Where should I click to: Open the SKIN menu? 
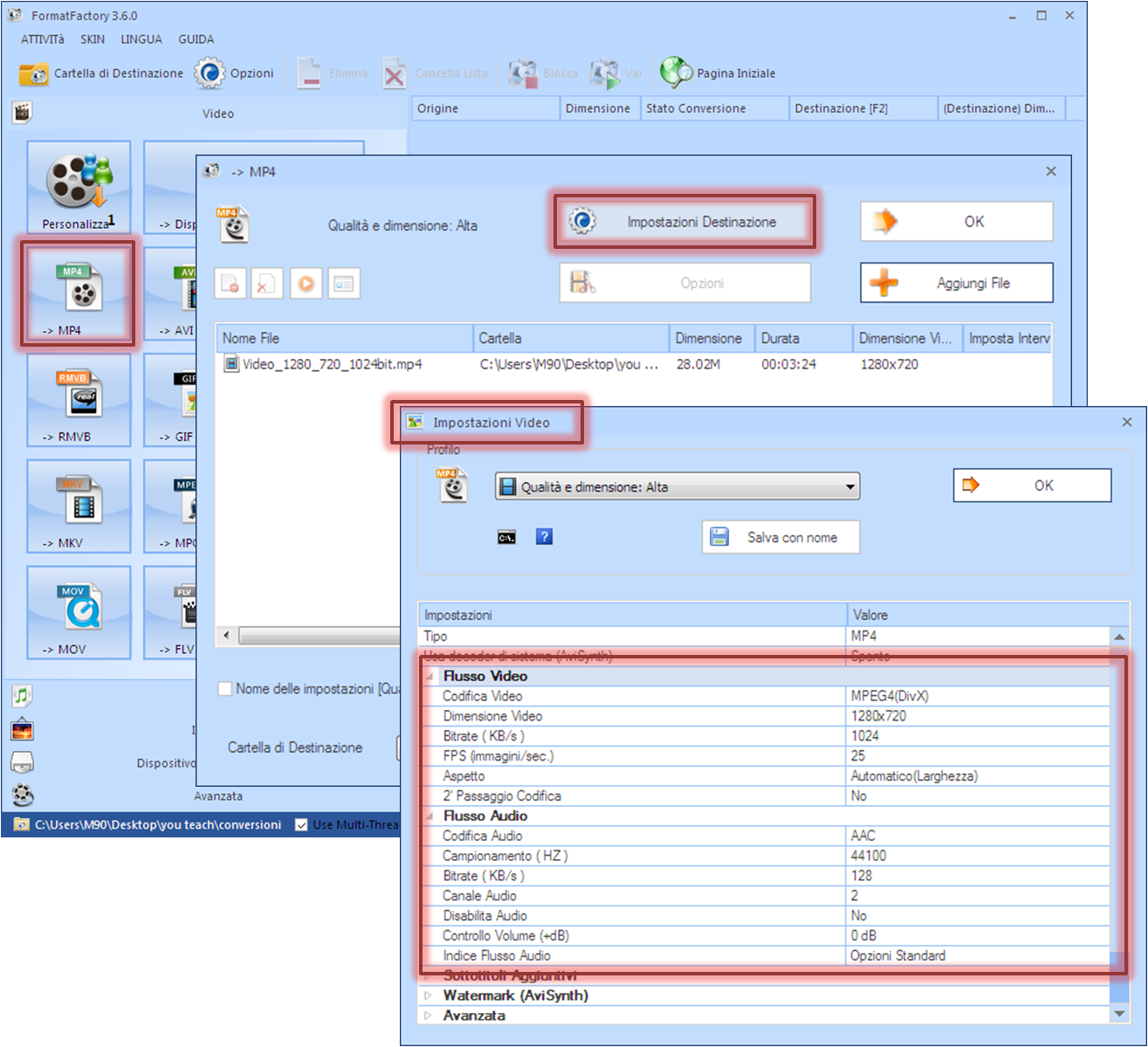(x=93, y=39)
